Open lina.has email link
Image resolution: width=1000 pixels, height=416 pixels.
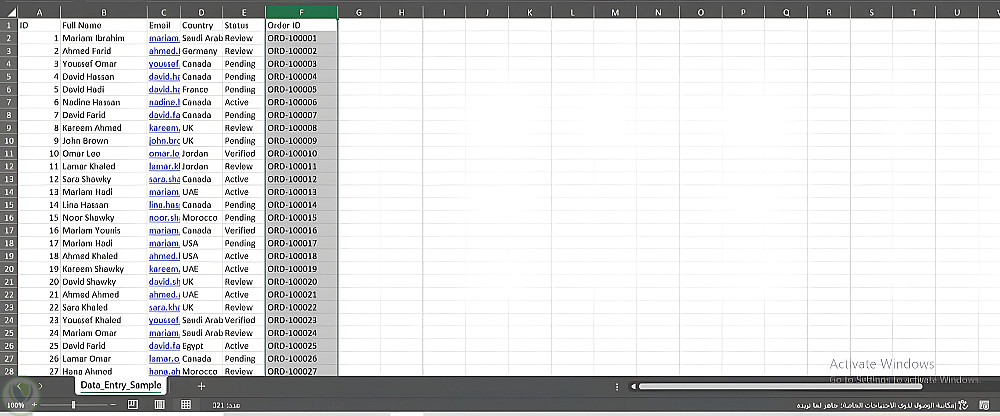coord(164,205)
